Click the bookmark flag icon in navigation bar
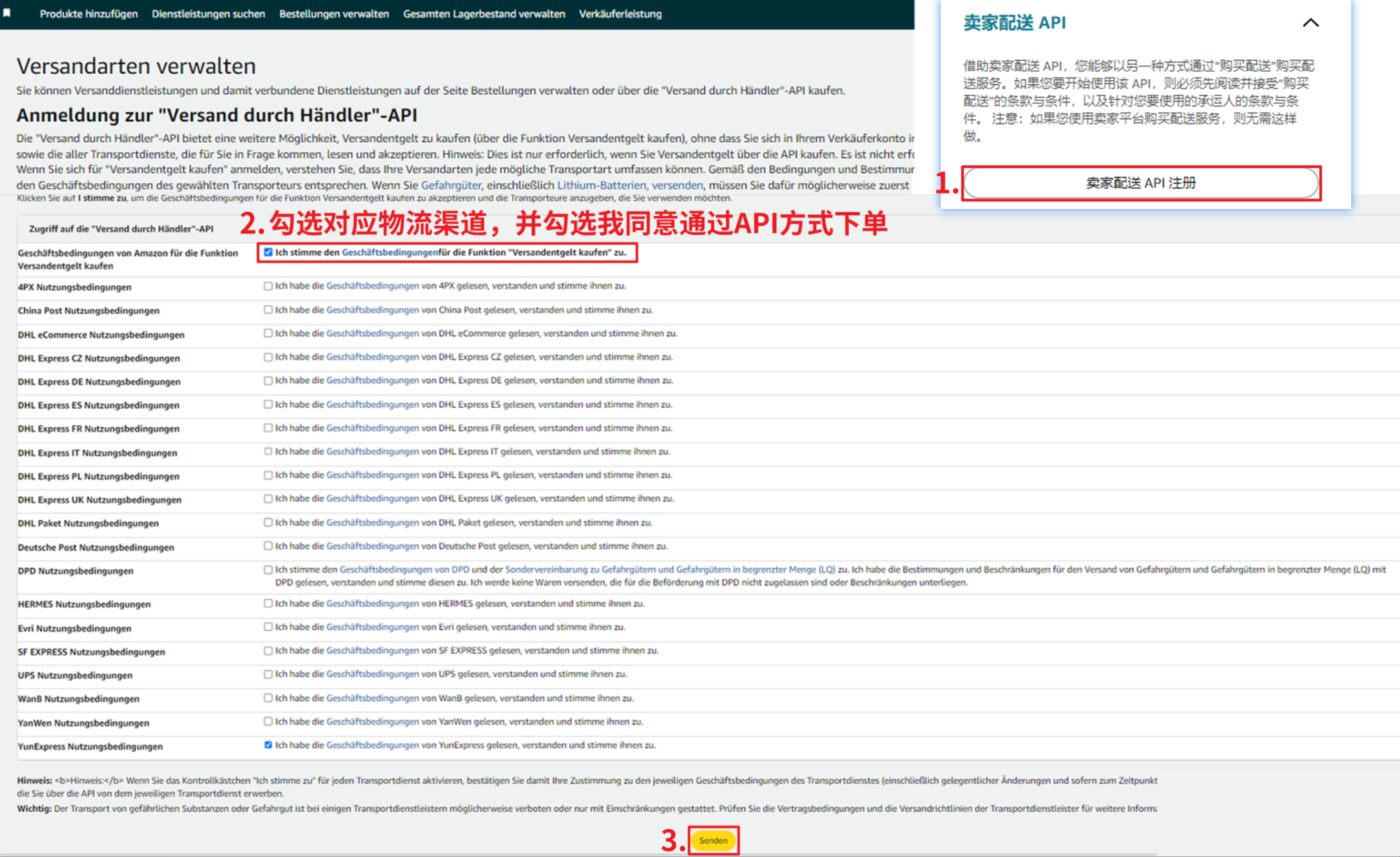Image resolution: width=1400 pixels, height=857 pixels. pyautogui.click(x=7, y=13)
